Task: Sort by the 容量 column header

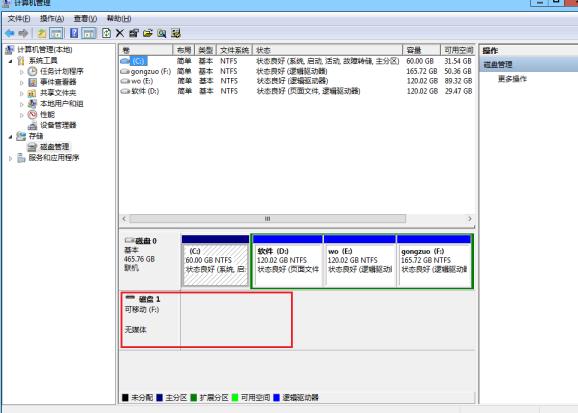Action: point(422,50)
